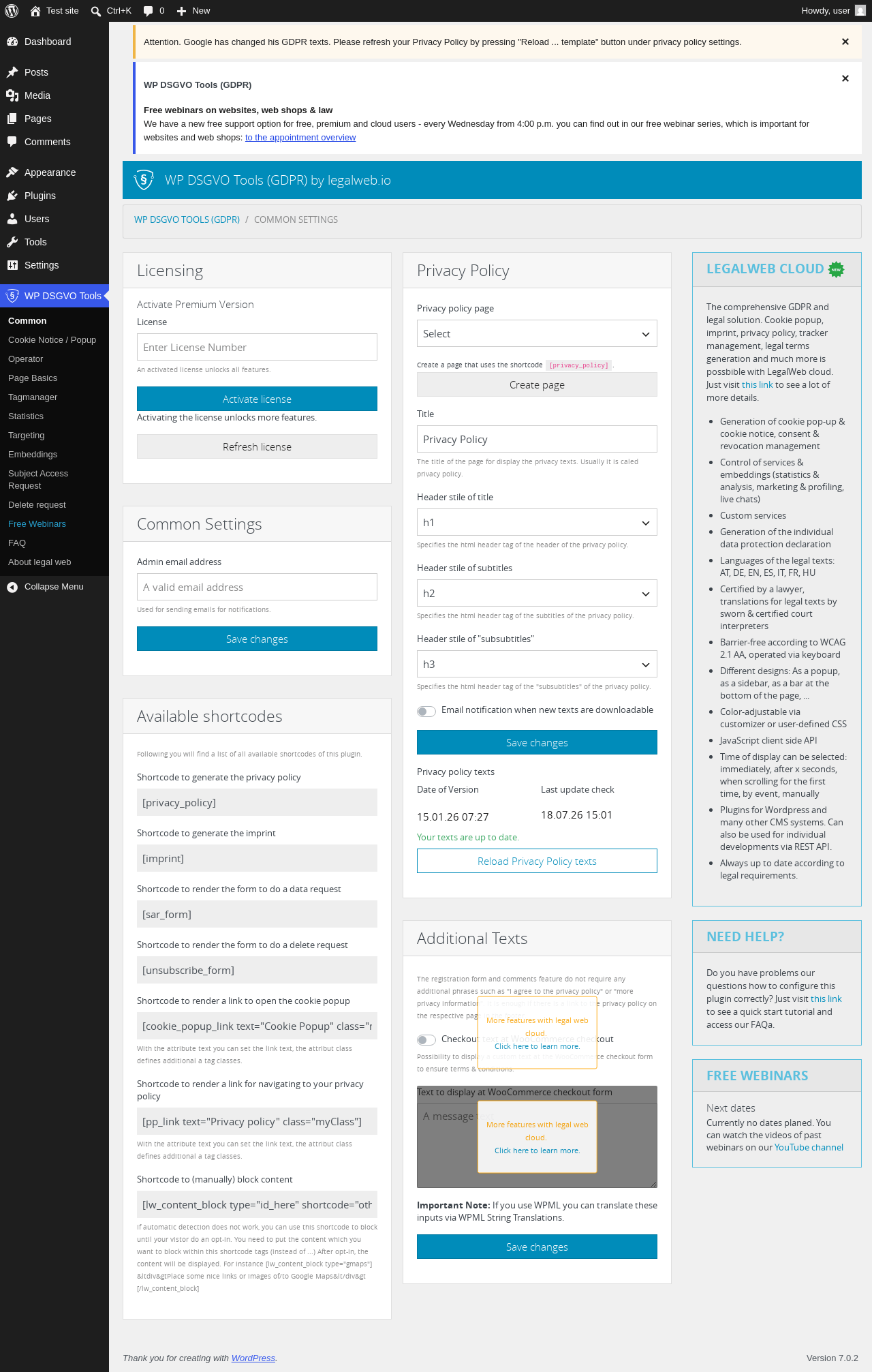The image size is (872, 1372).
Task: Toggle Checkout text at WooCommerce checkout
Action: [x=426, y=1039]
